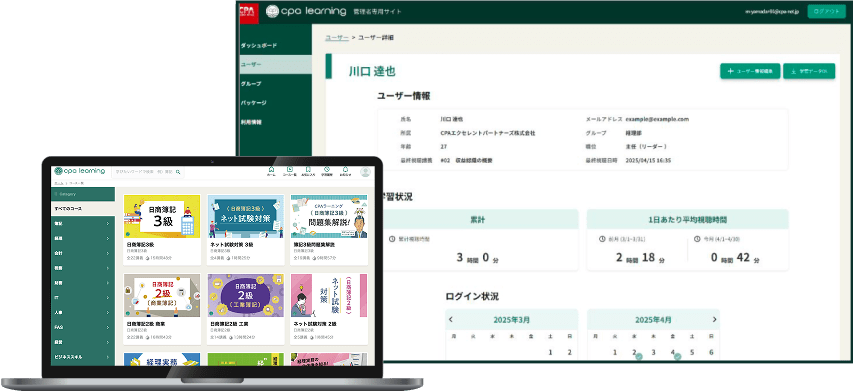Click clock icon beside 前月 (3/1-3/31)
The width and height of the screenshot is (853, 391).
click(x=602, y=239)
